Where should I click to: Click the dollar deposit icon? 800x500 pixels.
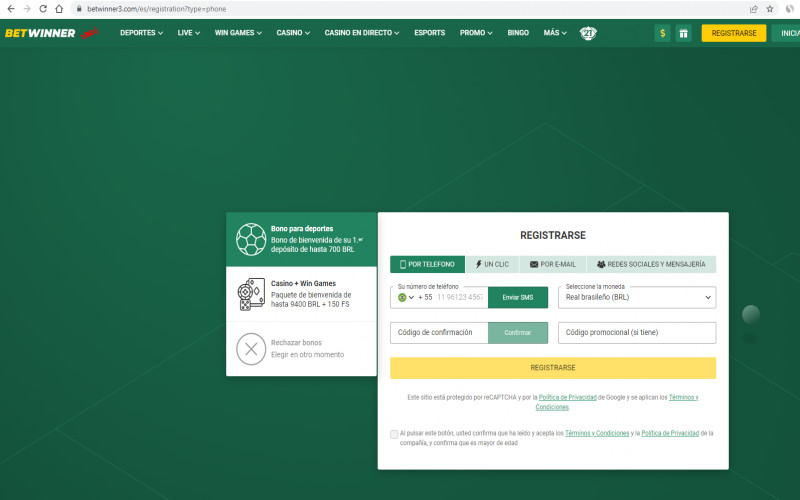[662, 33]
